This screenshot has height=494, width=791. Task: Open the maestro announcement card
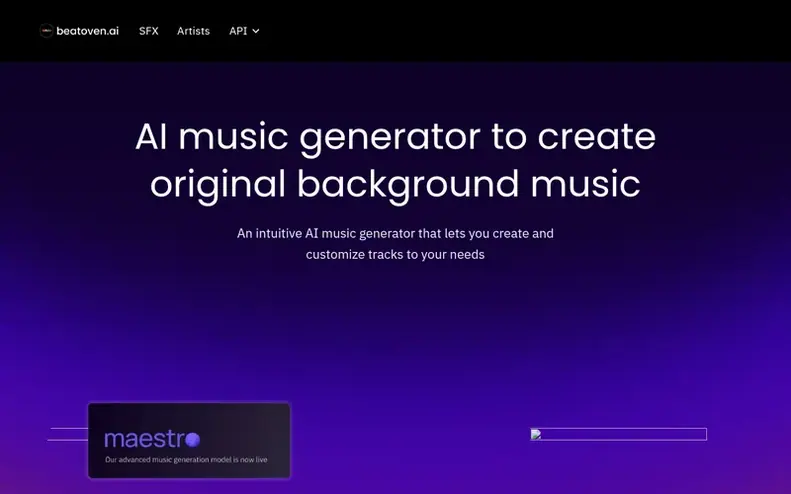[189, 440]
